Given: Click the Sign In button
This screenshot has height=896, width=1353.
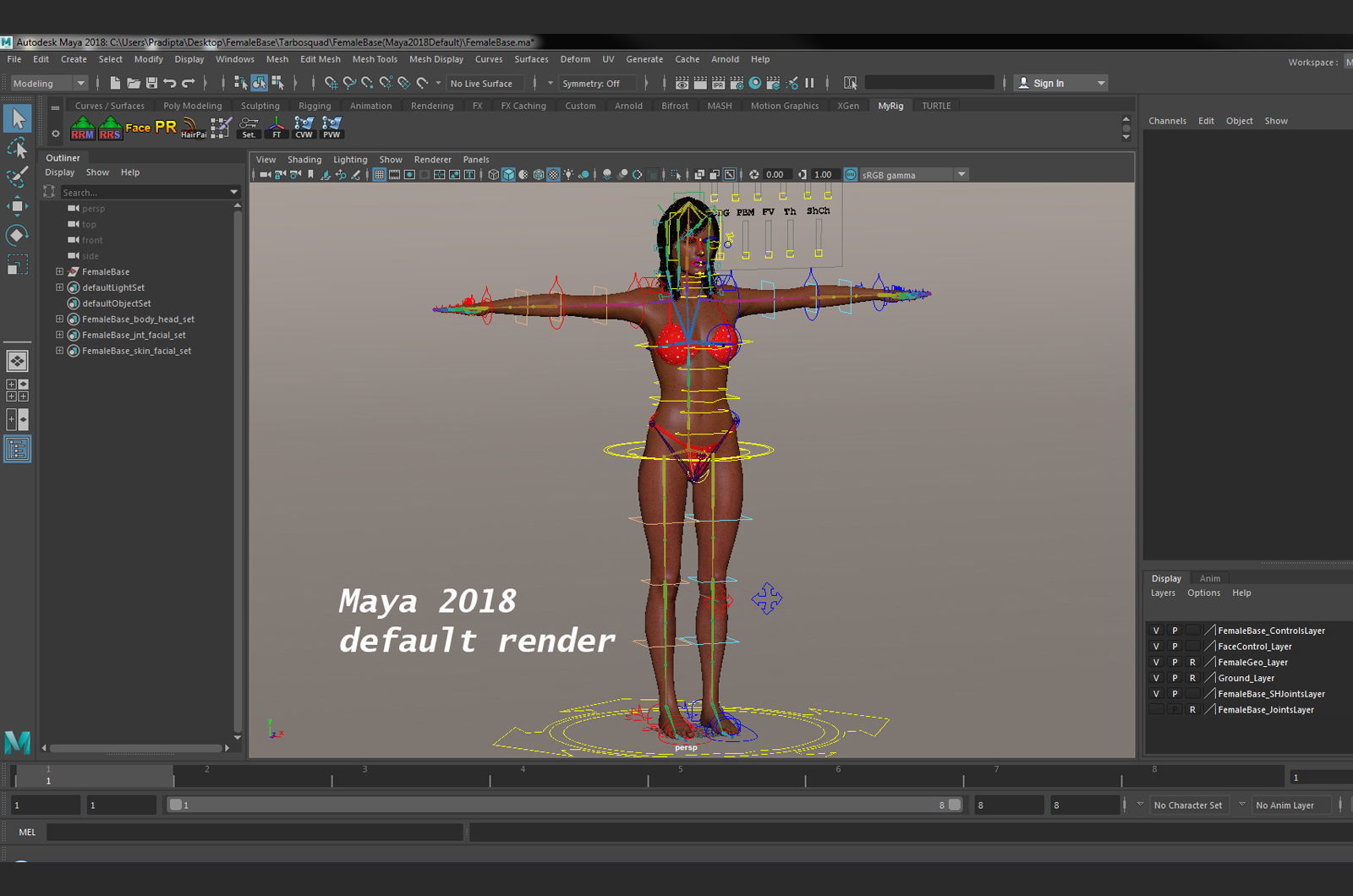Looking at the screenshot, I should [x=1061, y=84].
